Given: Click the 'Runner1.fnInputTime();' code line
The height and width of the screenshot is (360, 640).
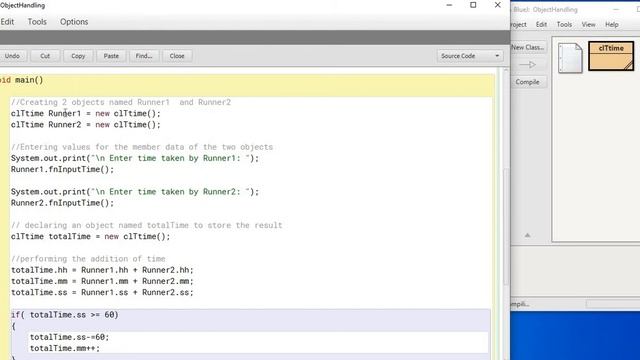Looking at the screenshot, I should click(x=62, y=169).
